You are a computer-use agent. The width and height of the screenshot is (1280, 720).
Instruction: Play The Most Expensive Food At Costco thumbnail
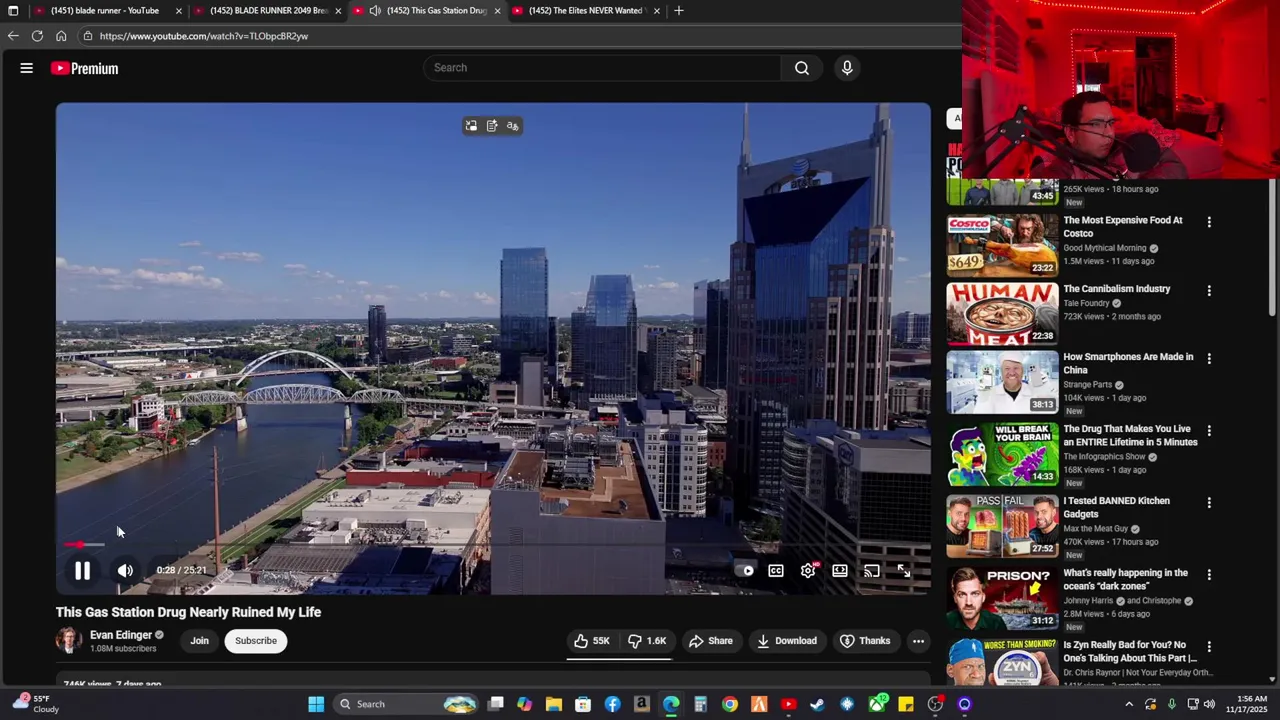tap(1002, 245)
